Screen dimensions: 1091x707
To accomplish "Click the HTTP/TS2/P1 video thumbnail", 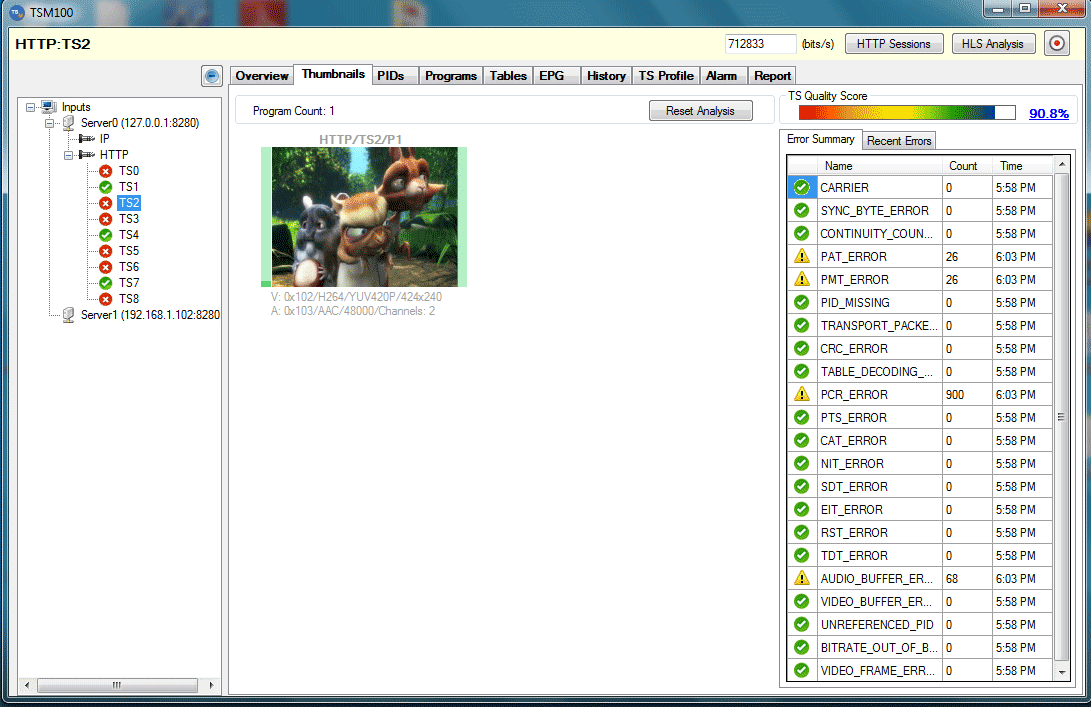I will (x=364, y=217).
